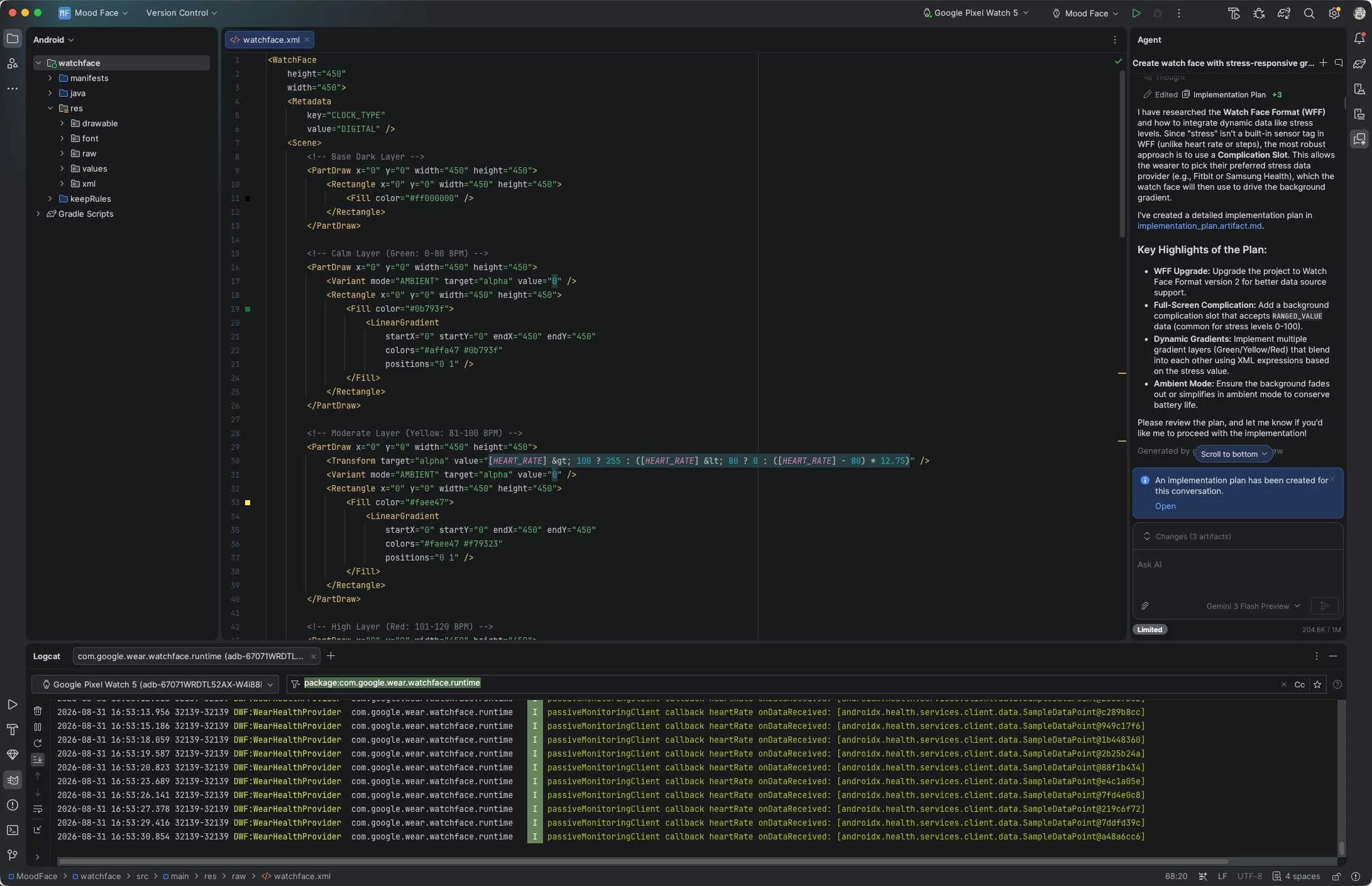Open implementation_plan.artifact.md link

pos(1199,226)
